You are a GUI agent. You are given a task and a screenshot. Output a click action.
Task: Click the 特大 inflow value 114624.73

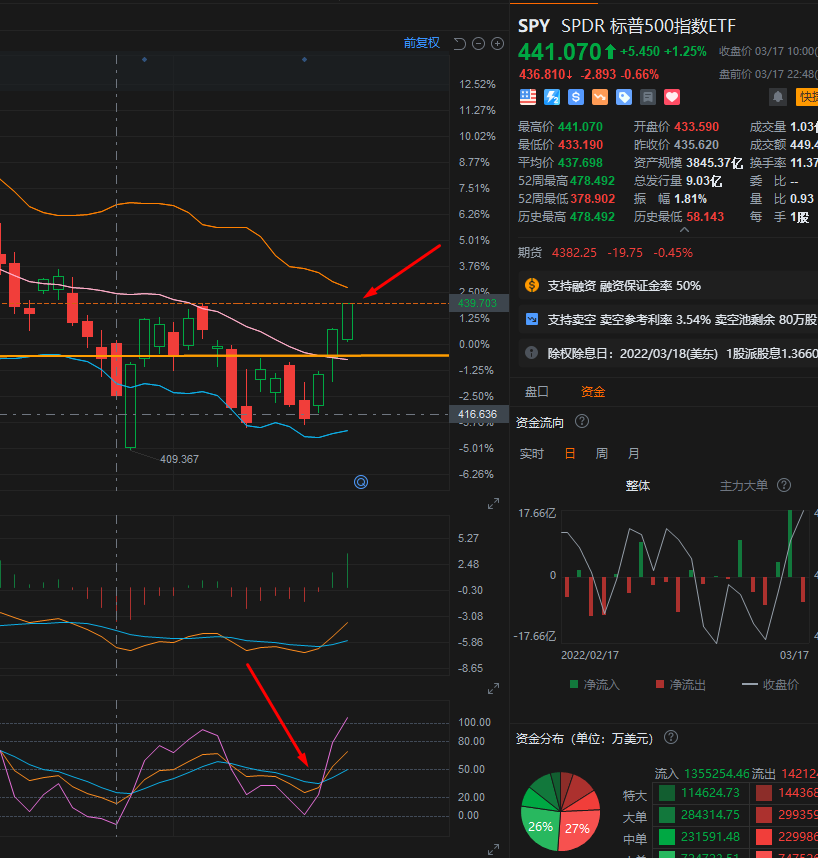coord(710,793)
